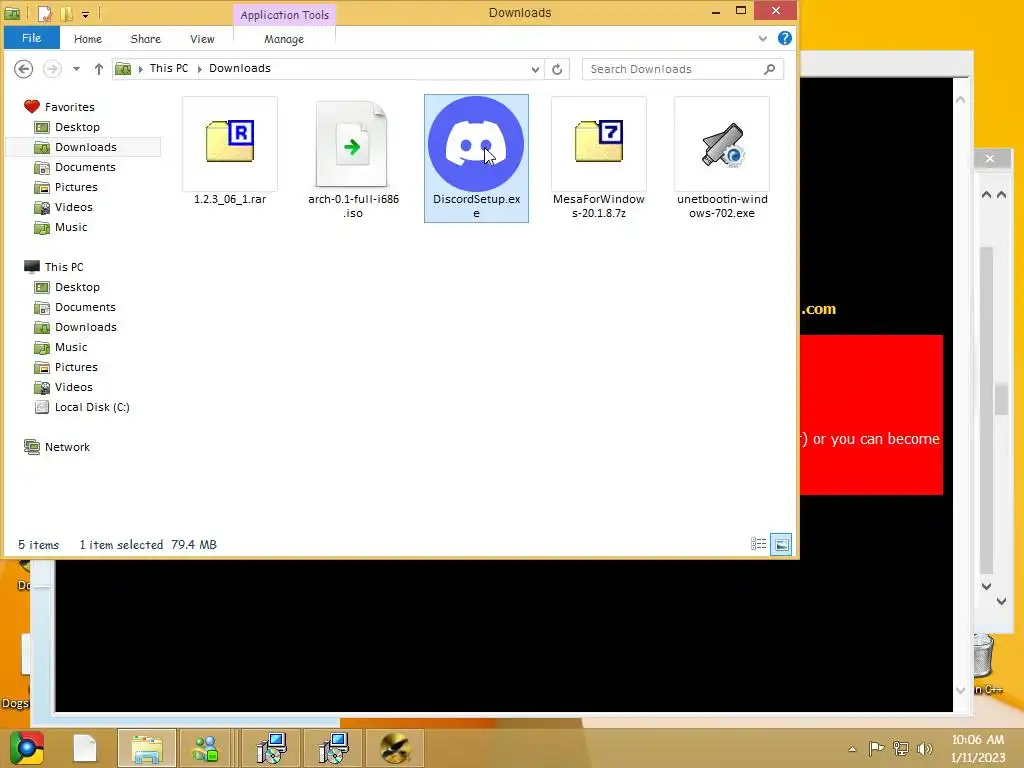Click the New Folder quick access icon

tap(65, 13)
